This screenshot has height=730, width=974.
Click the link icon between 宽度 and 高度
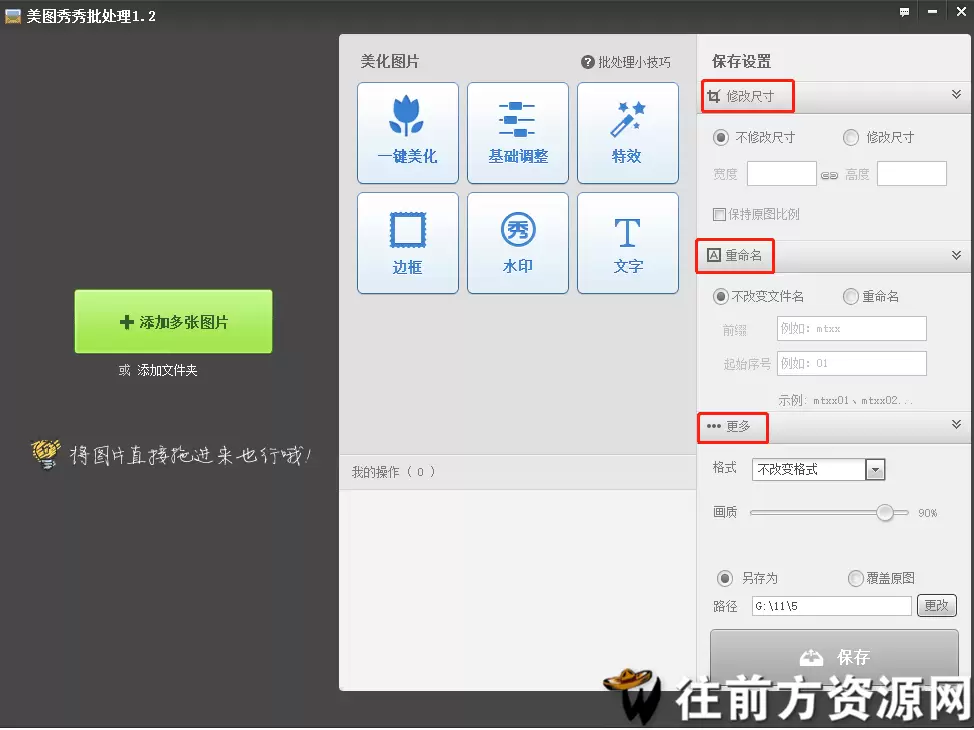829,175
